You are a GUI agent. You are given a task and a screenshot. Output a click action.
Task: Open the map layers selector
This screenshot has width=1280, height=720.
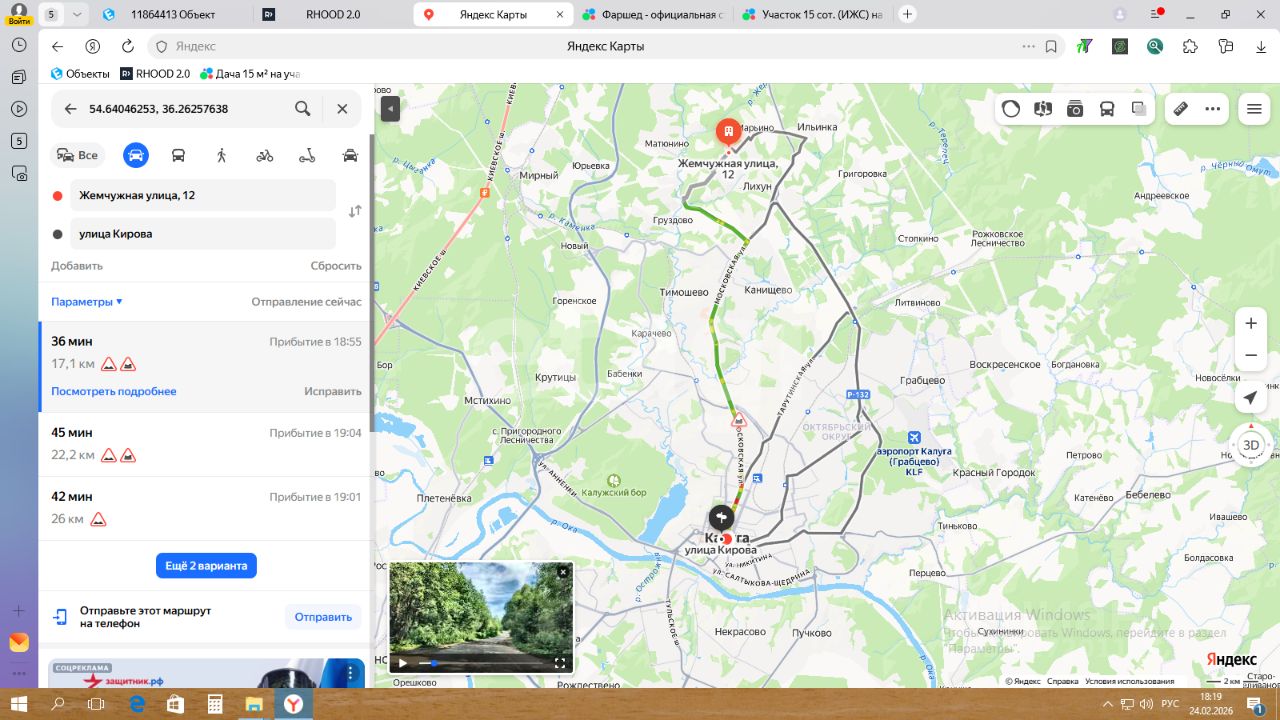[1139, 109]
